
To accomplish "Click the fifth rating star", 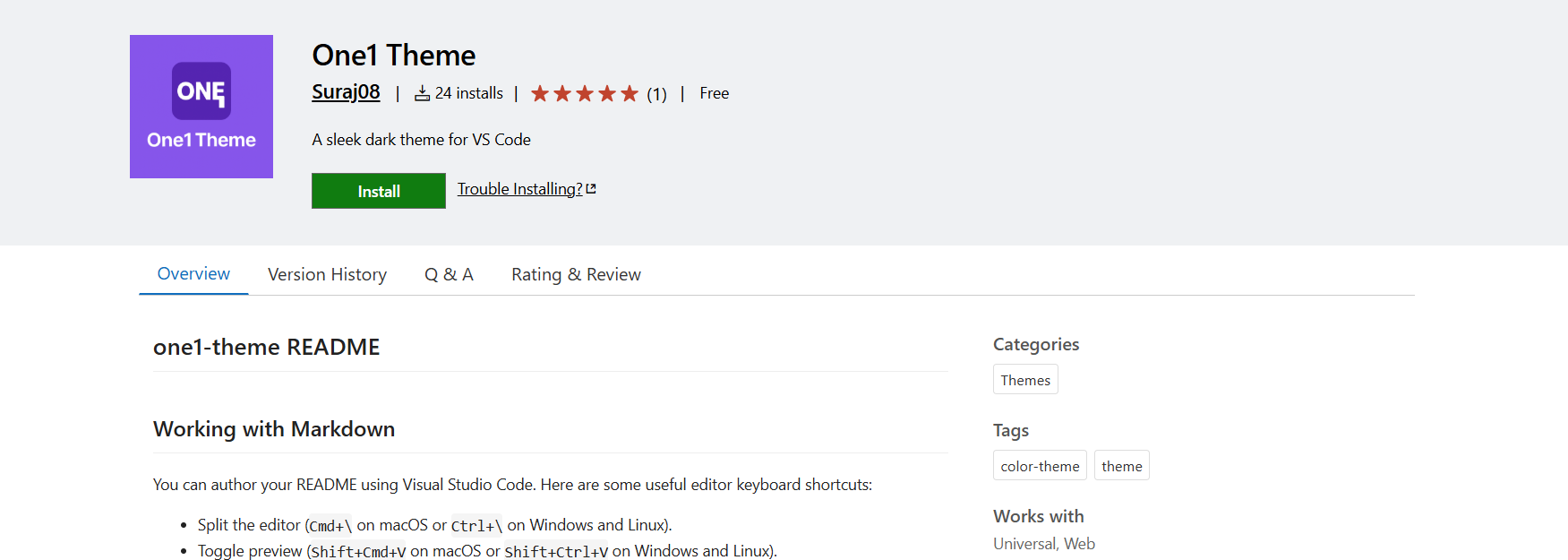I will [630, 93].
